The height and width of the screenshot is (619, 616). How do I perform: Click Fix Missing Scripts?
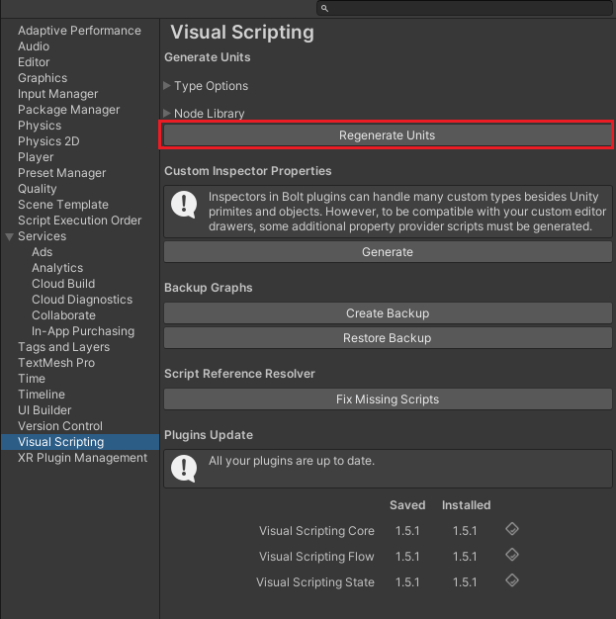[387, 399]
